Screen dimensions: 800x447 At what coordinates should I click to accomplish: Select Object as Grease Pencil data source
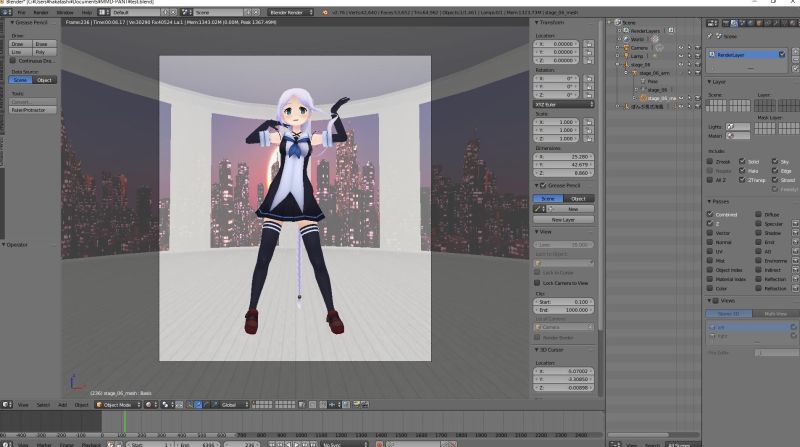click(44, 80)
